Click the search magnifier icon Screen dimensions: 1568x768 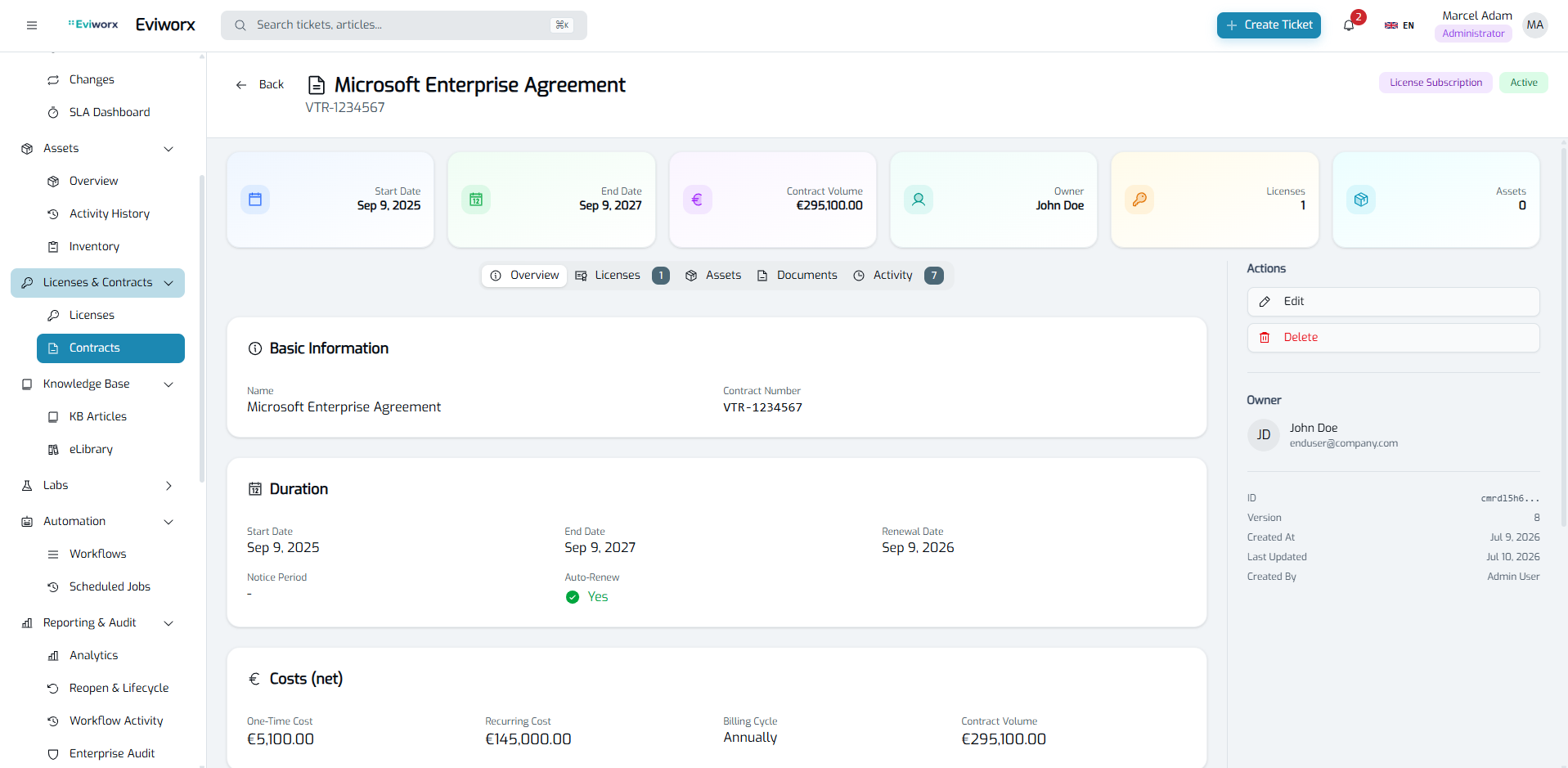pyautogui.click(x=240, y=25)
